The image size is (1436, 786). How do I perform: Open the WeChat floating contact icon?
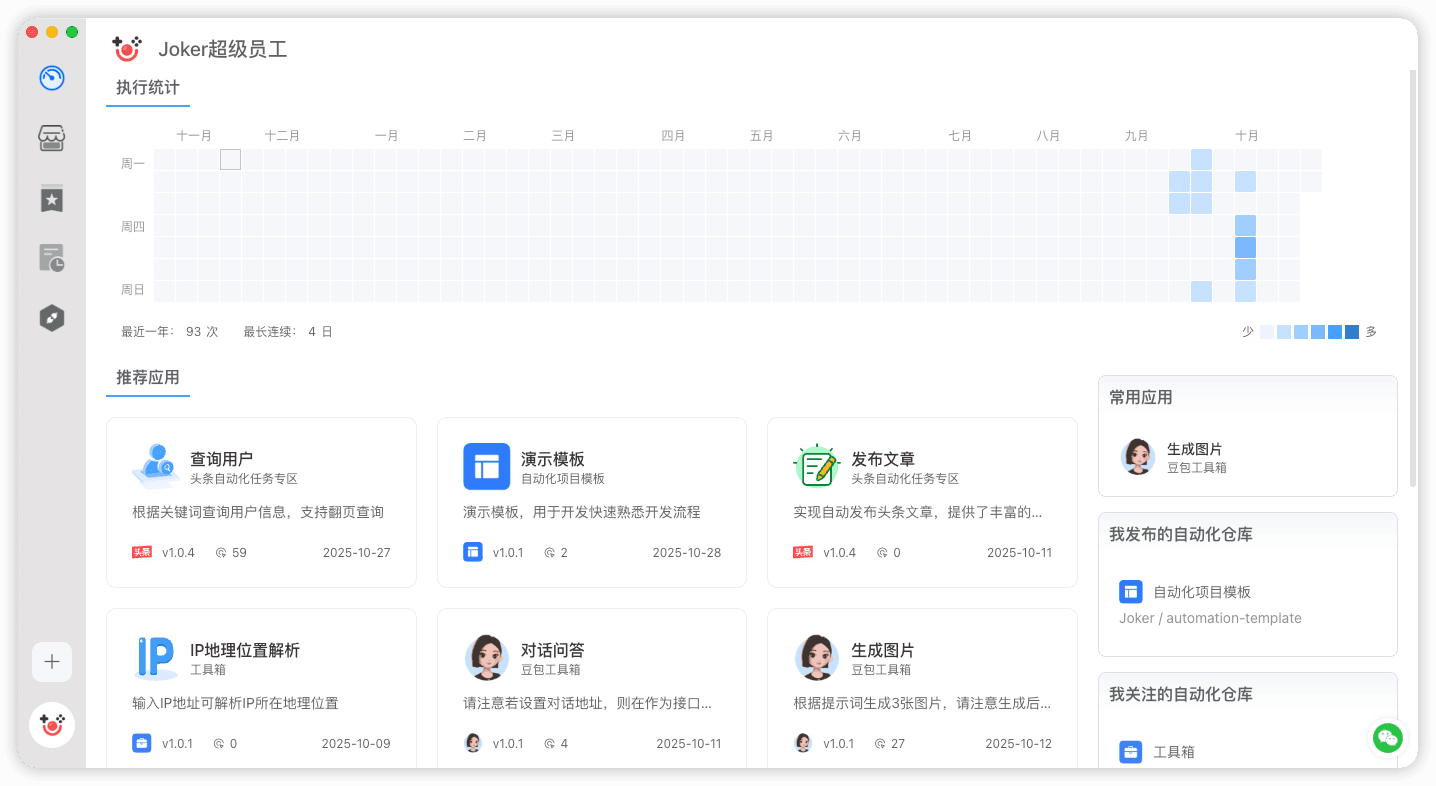point(1388,738)
